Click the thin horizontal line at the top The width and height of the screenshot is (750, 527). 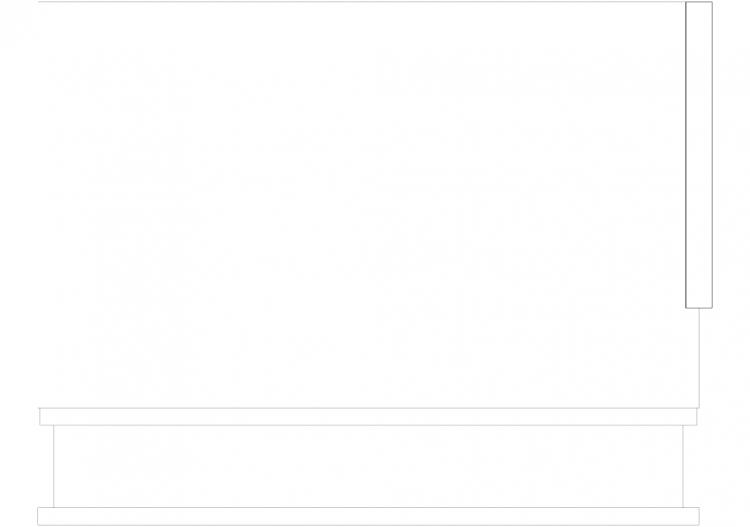362,2
